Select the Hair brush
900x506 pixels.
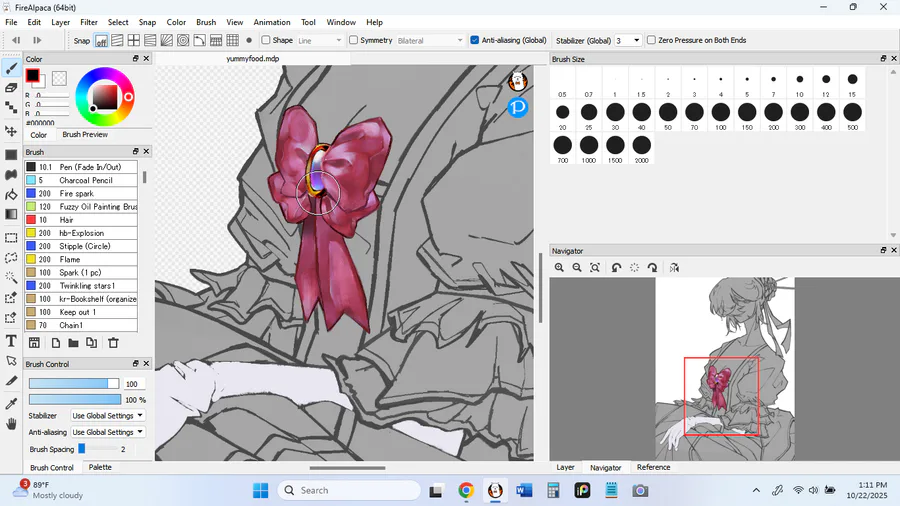click(81, 220)
